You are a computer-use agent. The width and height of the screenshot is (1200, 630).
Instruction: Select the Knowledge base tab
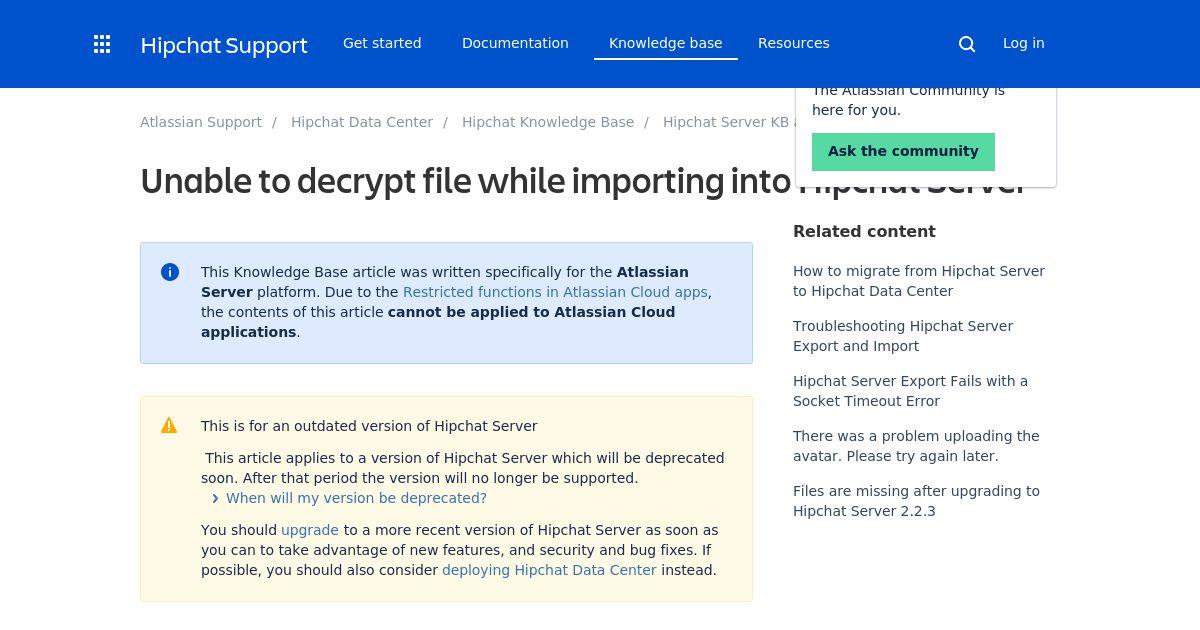pos(666,43)
